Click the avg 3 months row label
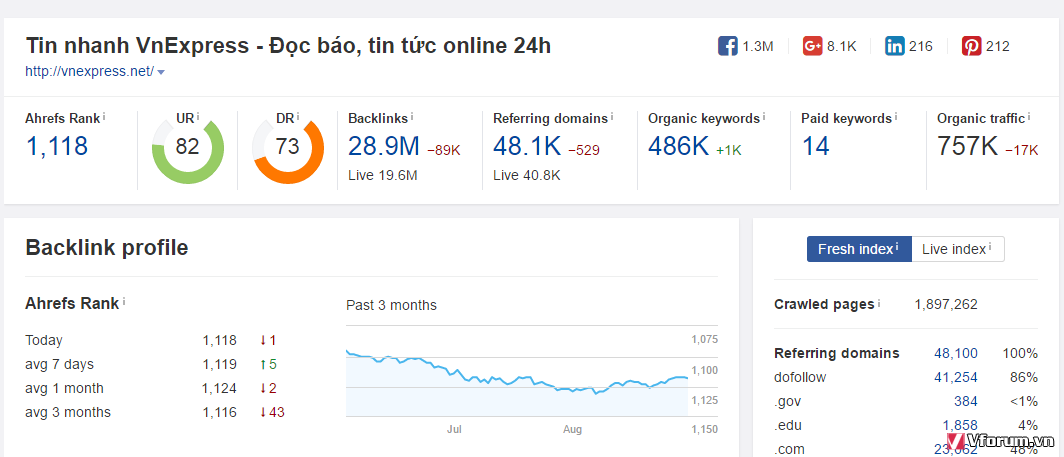 [x=68, y=412]
